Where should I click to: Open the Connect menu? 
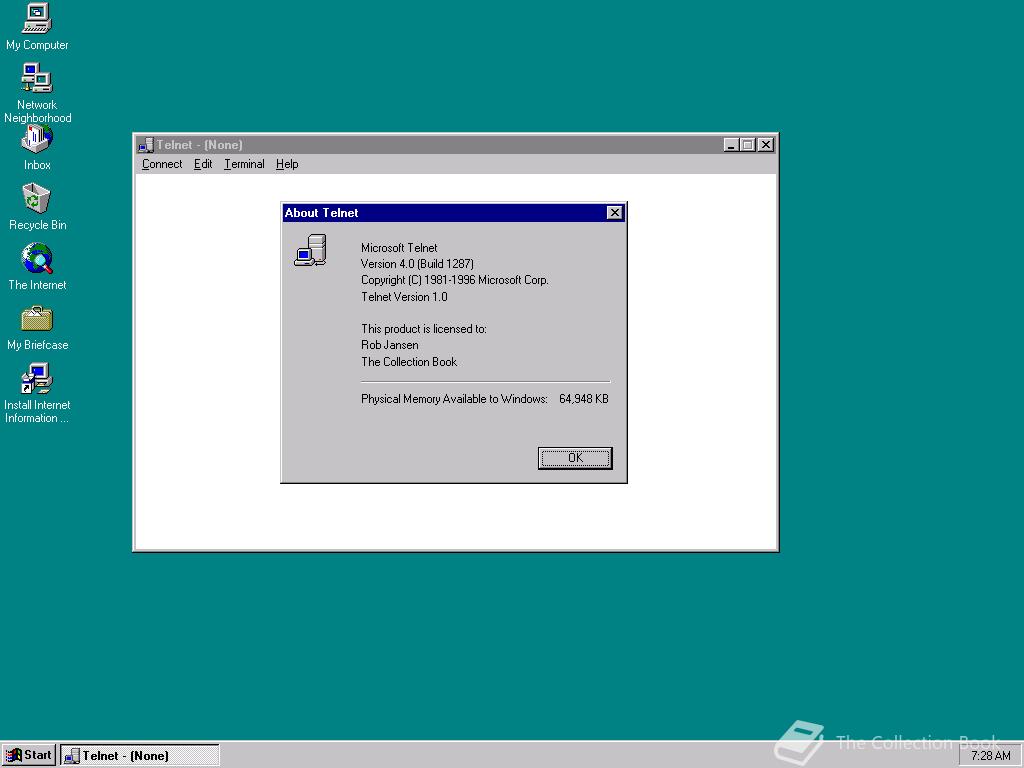pos(162,164)
